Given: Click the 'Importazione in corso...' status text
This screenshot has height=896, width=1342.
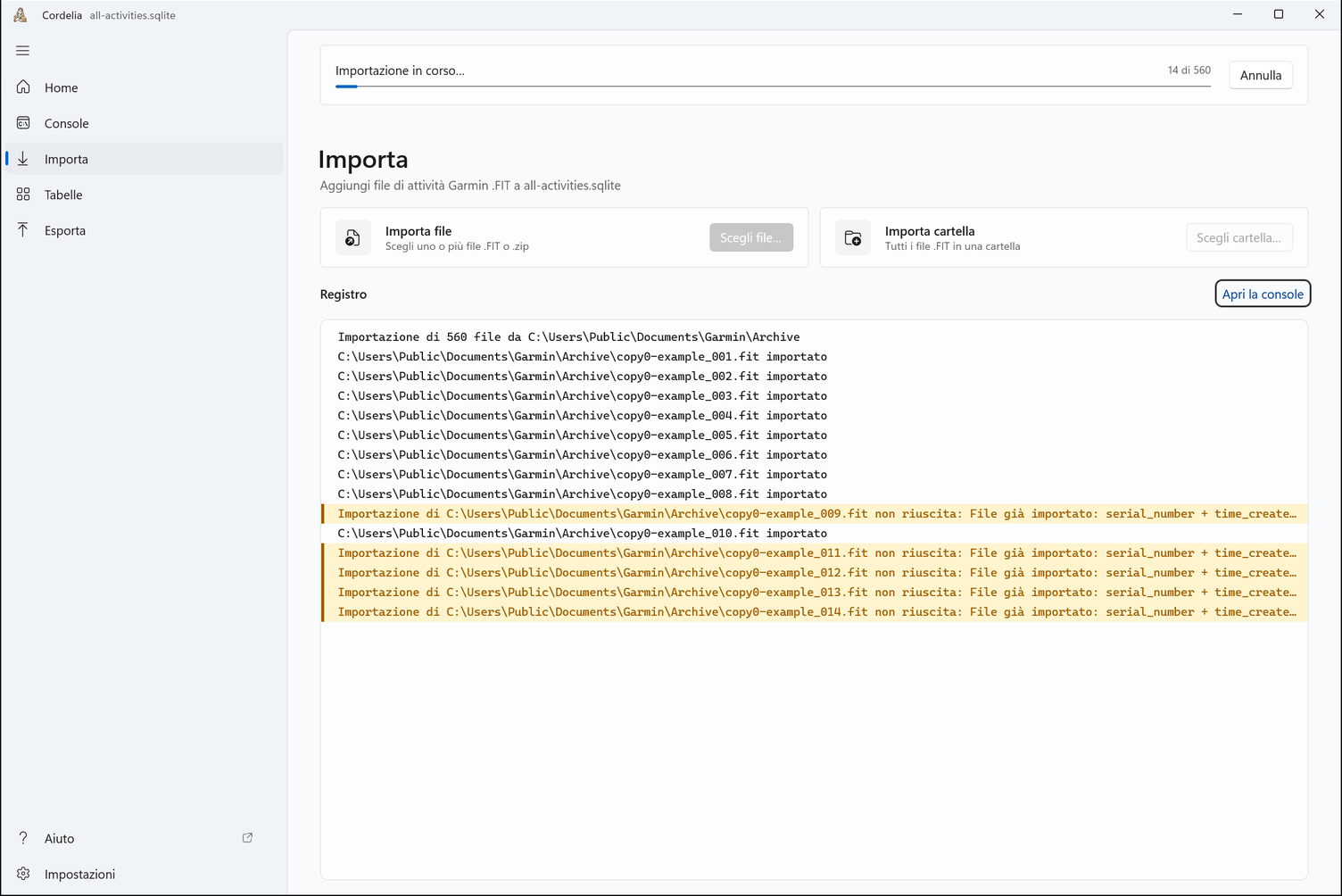Looking at the screenshot, I should (x=400, y=71).
